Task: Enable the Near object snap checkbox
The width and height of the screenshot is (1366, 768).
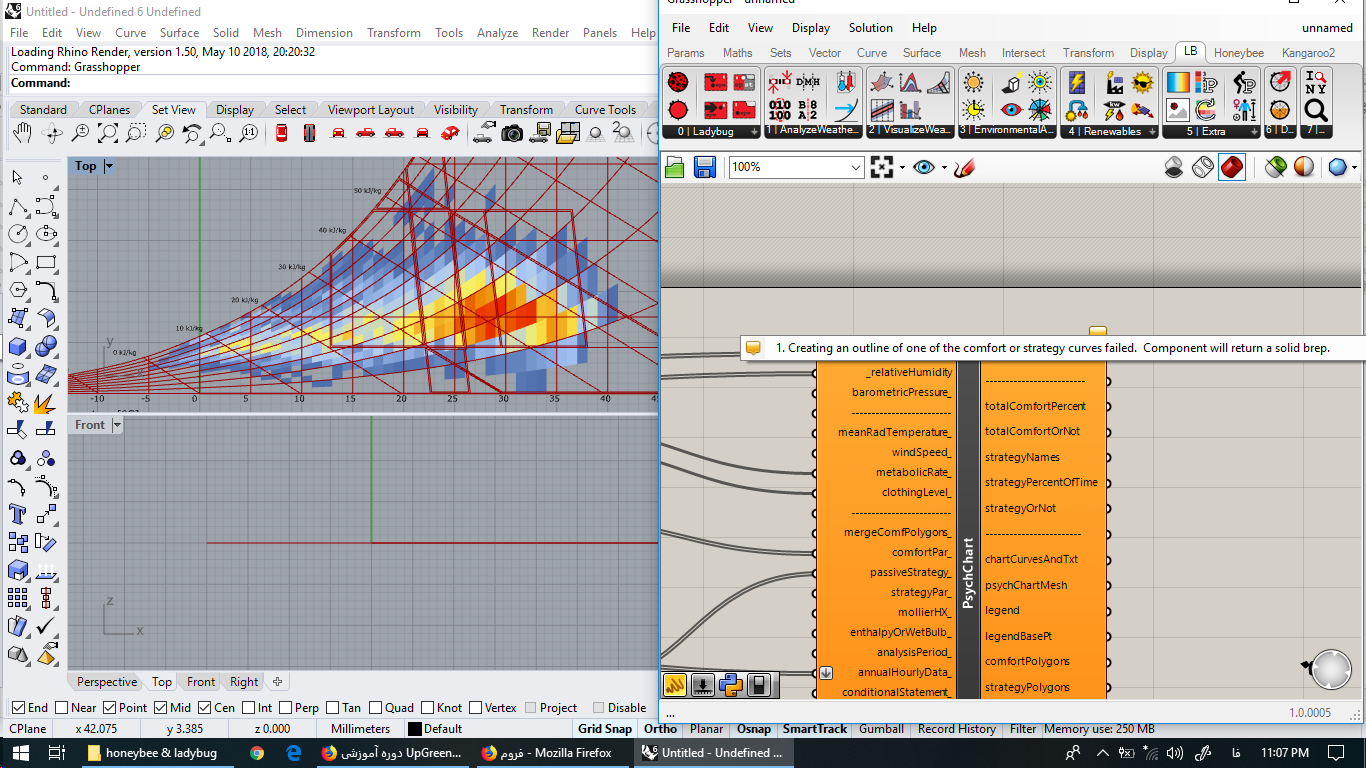Action: [x=62, y=708]
